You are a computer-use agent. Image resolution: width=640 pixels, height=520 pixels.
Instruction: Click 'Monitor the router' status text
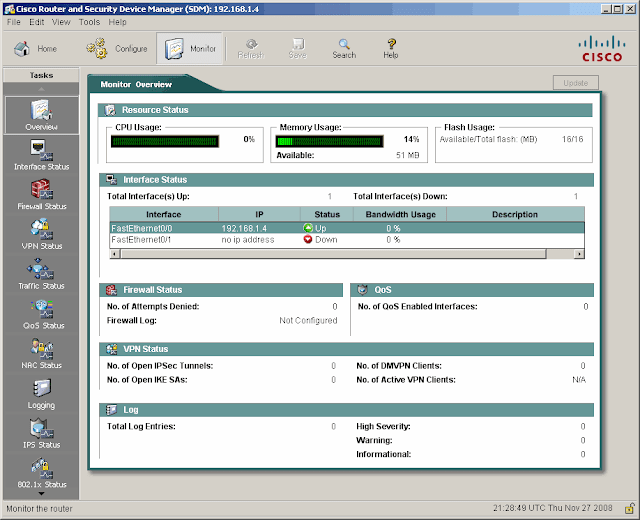point(39,509)
